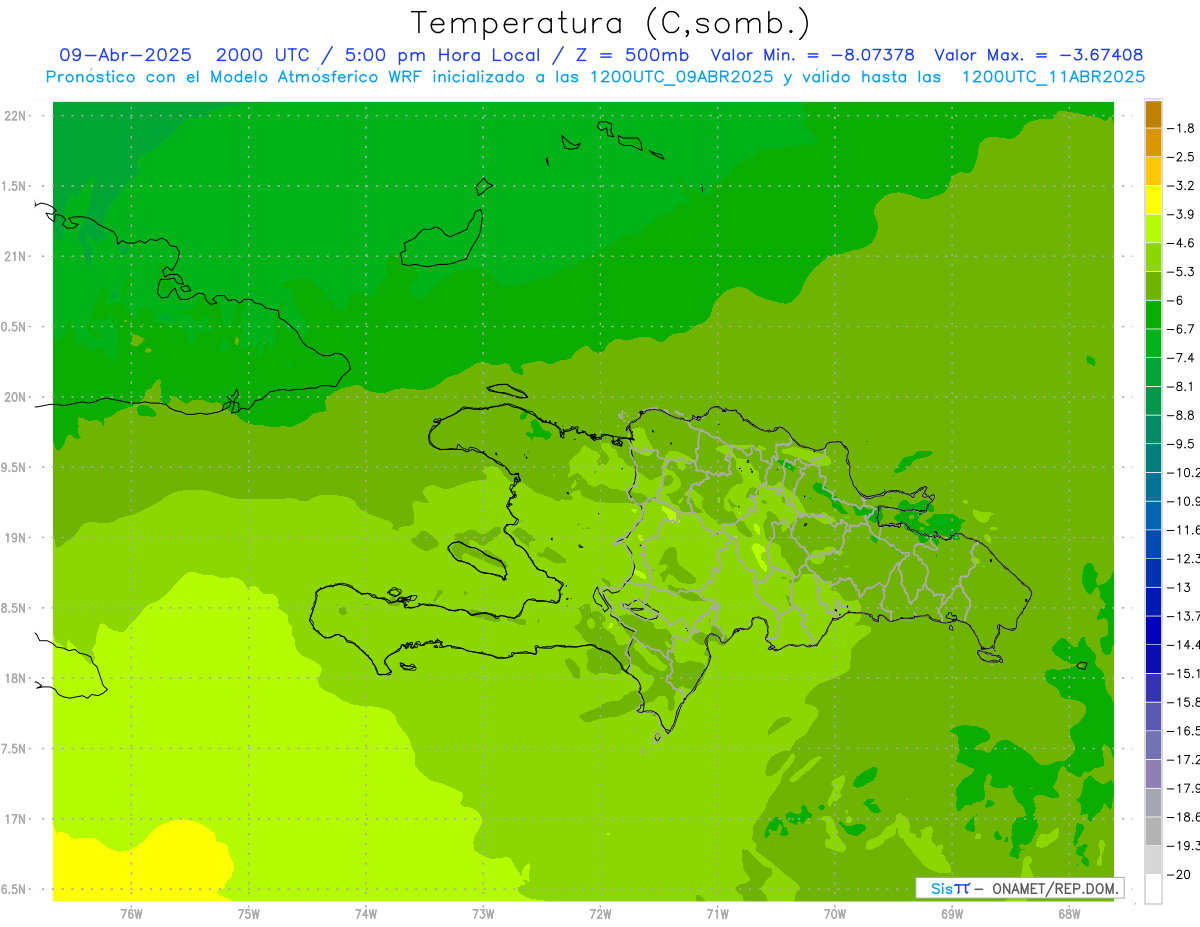
Task: Click the '74W' longitude label
Action: tap(366, 913)
